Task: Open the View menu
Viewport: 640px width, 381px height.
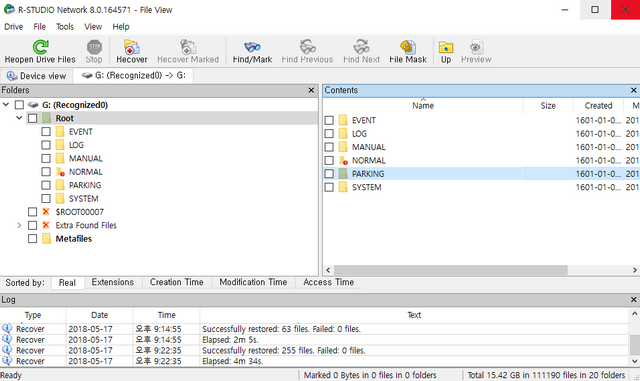Action: (x=93, y=27)
